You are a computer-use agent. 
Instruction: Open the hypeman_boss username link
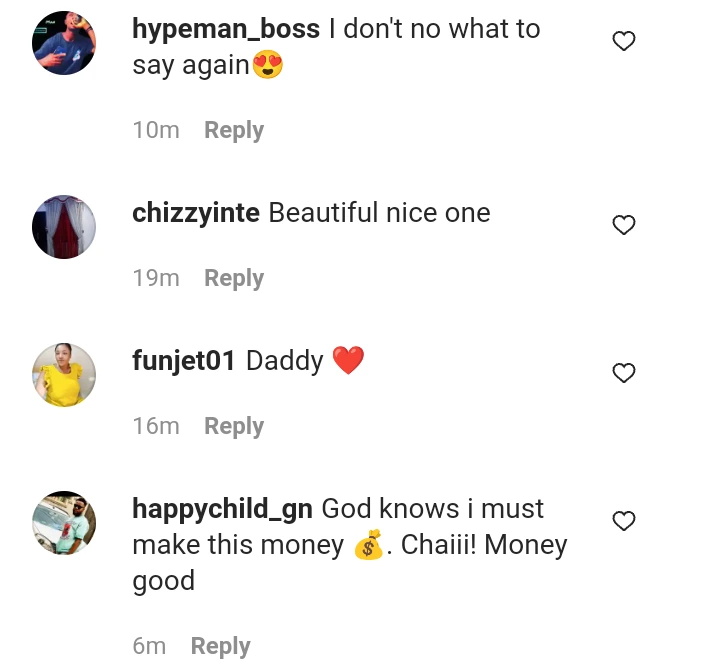[226, 29]
